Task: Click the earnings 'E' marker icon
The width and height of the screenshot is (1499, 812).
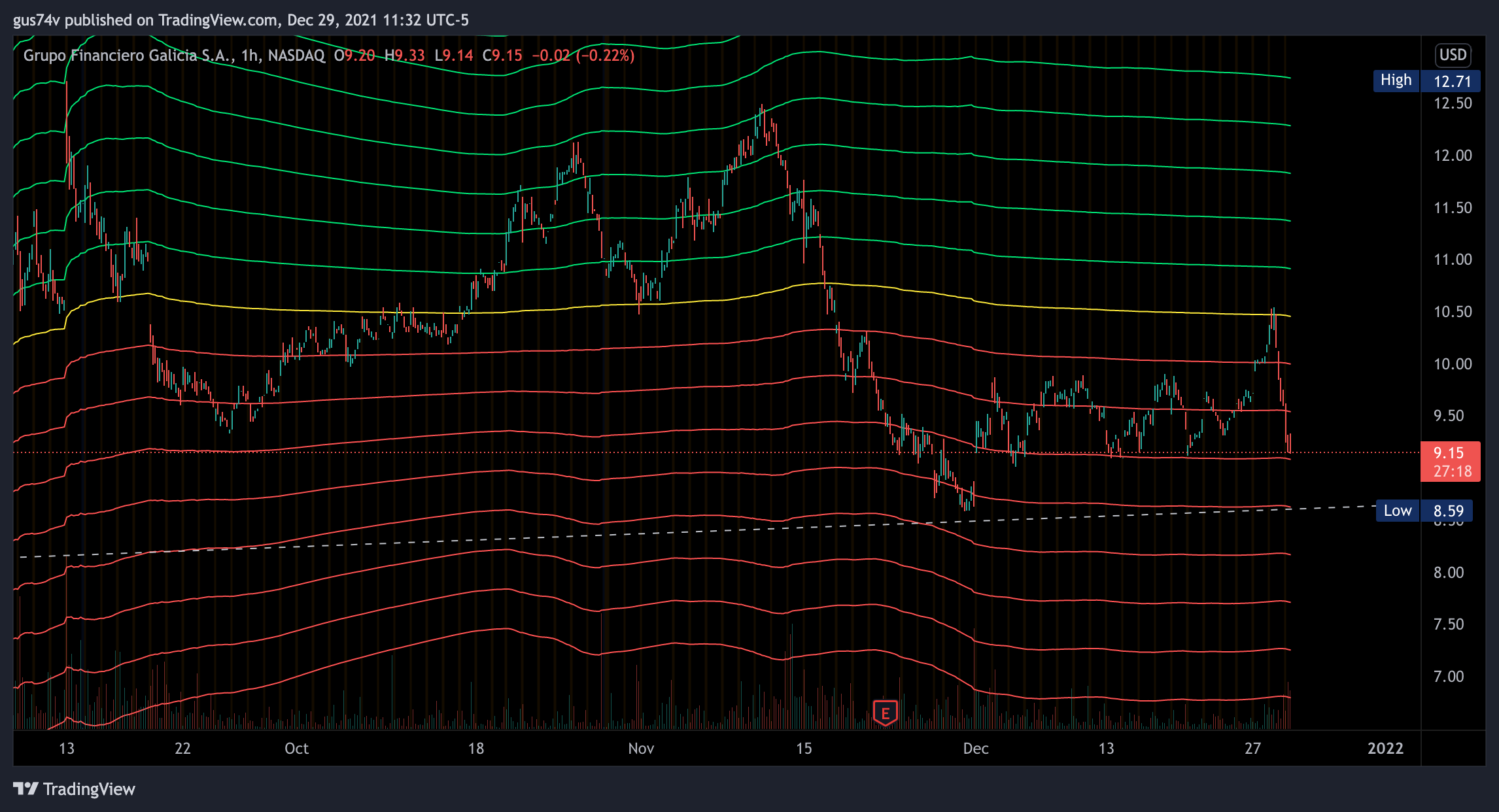Action: click(x=885, y=713)
